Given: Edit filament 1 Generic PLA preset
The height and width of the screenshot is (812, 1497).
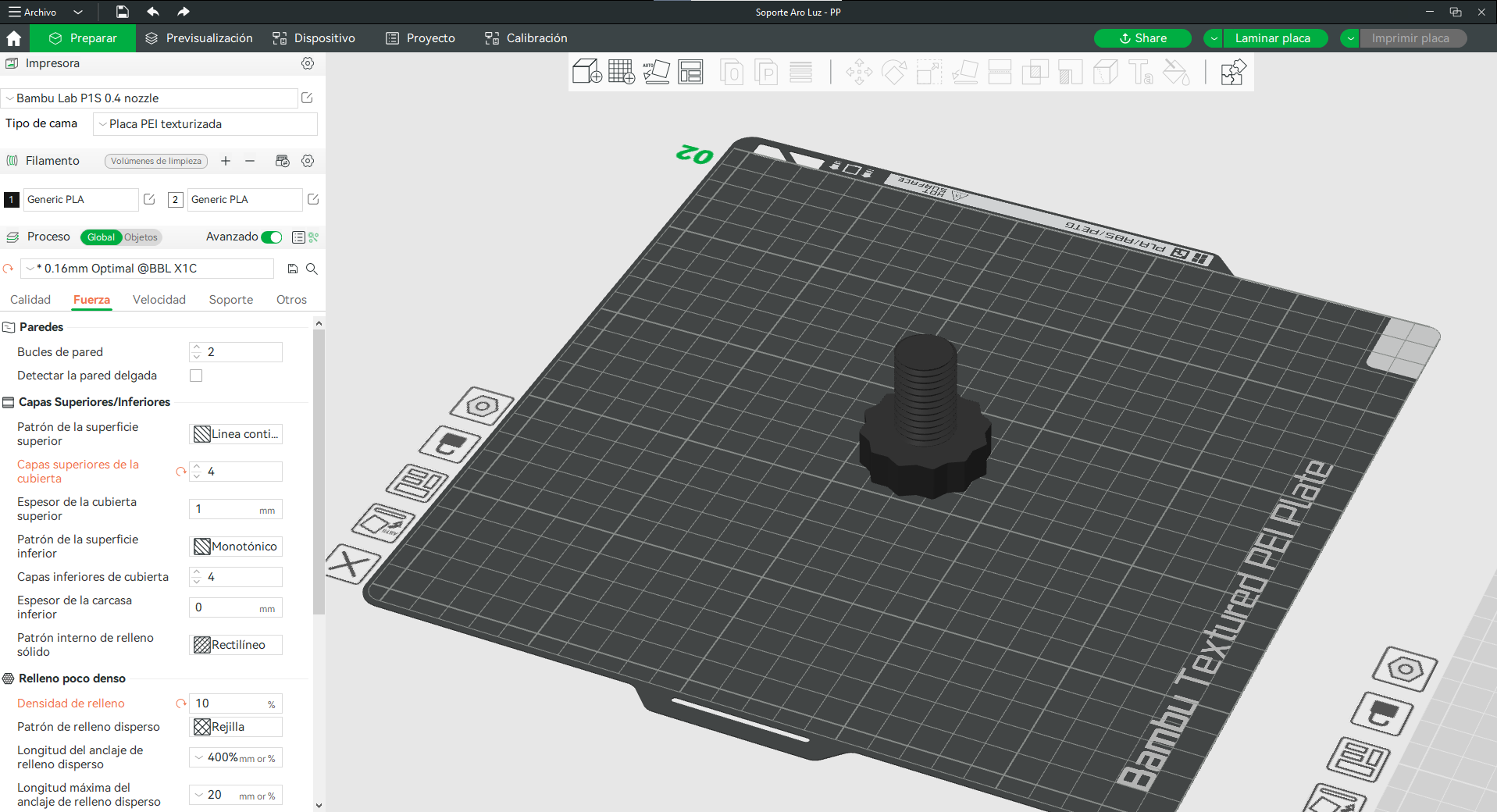Looking at the screenshot, I should [149, 199].
